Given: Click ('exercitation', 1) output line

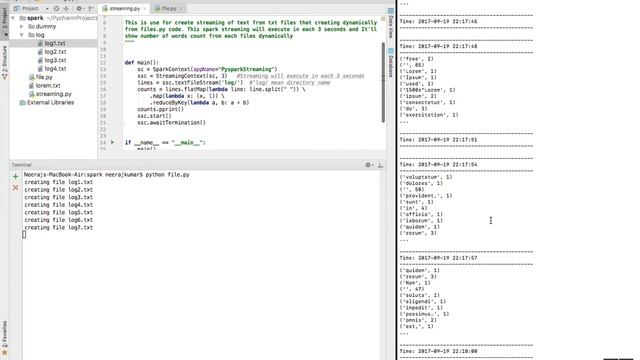Looking at the screenshot, I should point(429,115).
